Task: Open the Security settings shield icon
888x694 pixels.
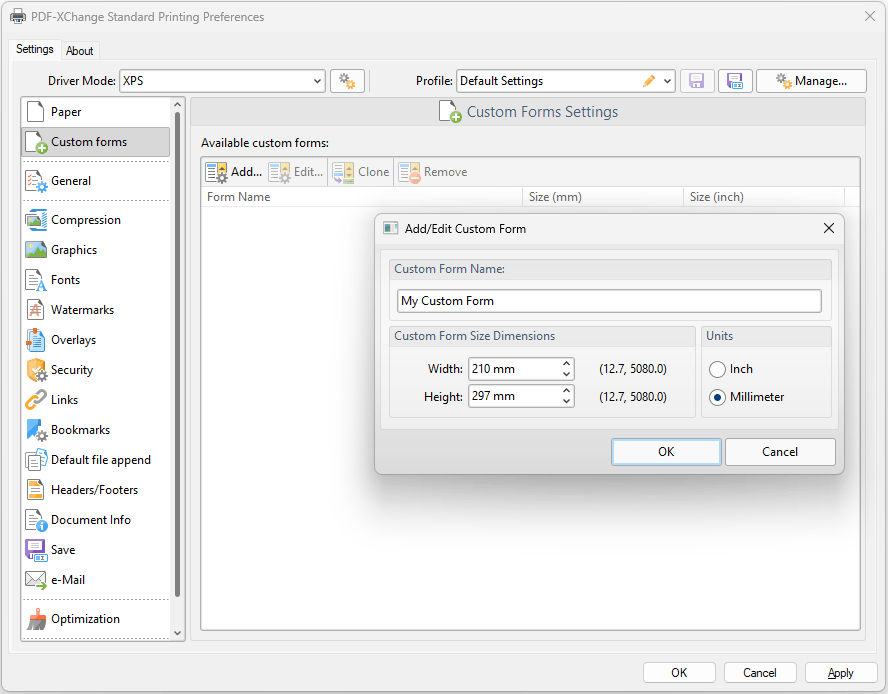Action: click(36, 370)
